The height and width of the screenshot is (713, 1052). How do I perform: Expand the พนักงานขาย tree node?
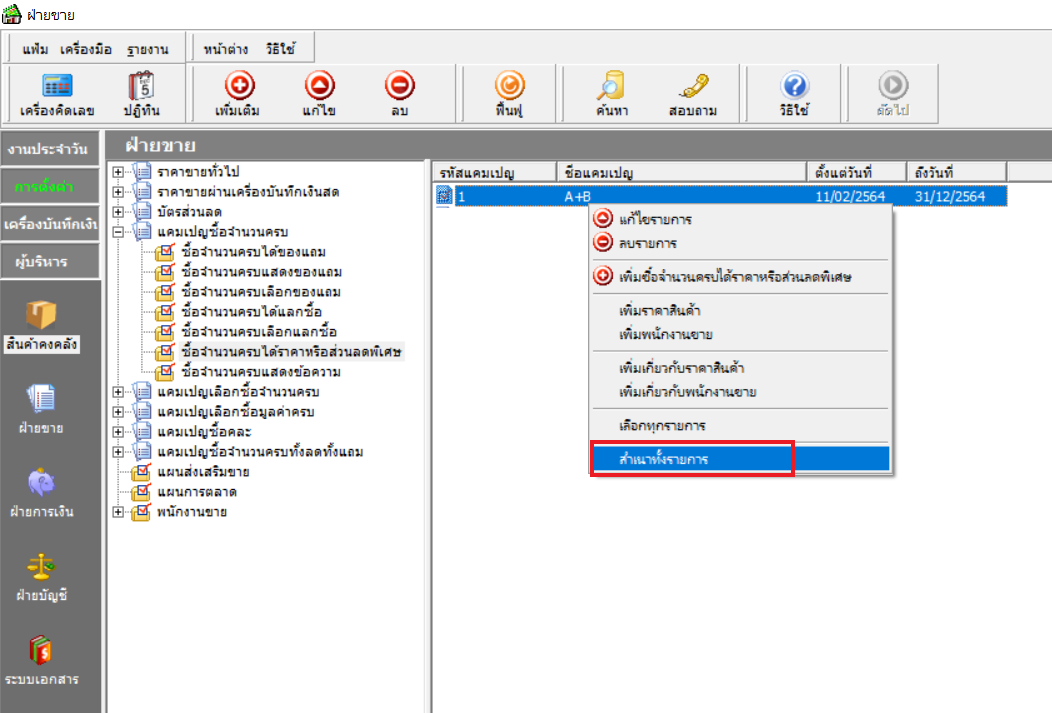click(x=118, y=512)
